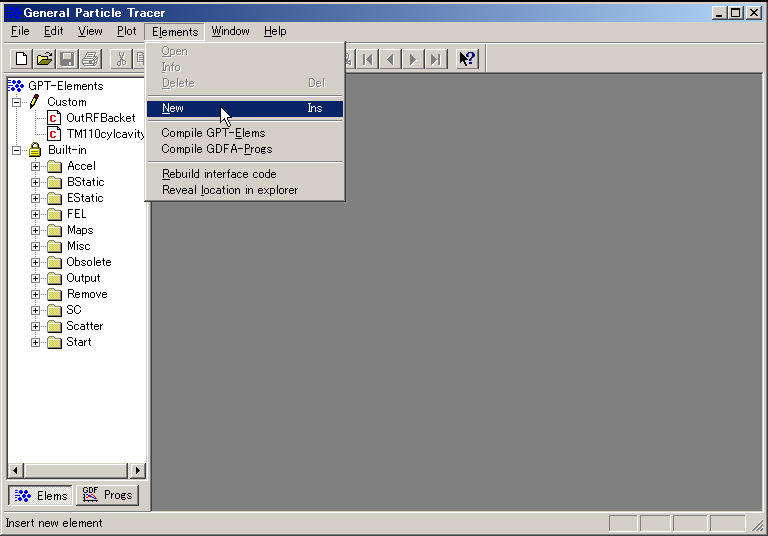The width and height of the screenshot is (768, 536).
Task: Select the Obsolete tree item label
Action: point(89,262)
